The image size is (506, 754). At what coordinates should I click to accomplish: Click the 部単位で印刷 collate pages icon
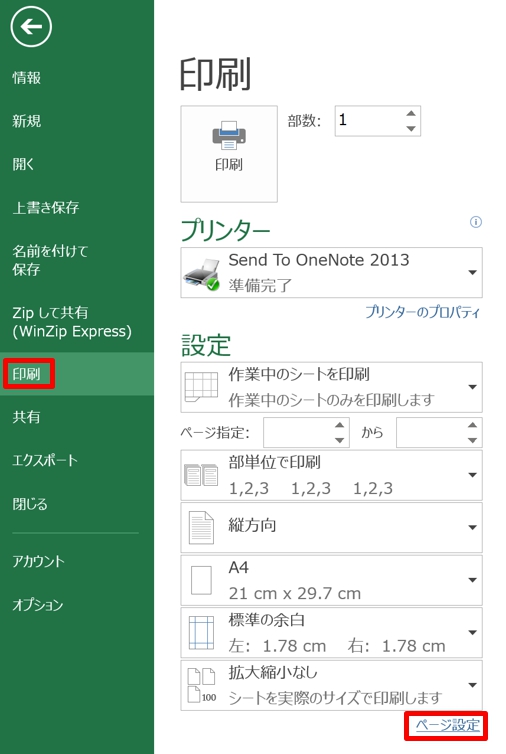202,475
